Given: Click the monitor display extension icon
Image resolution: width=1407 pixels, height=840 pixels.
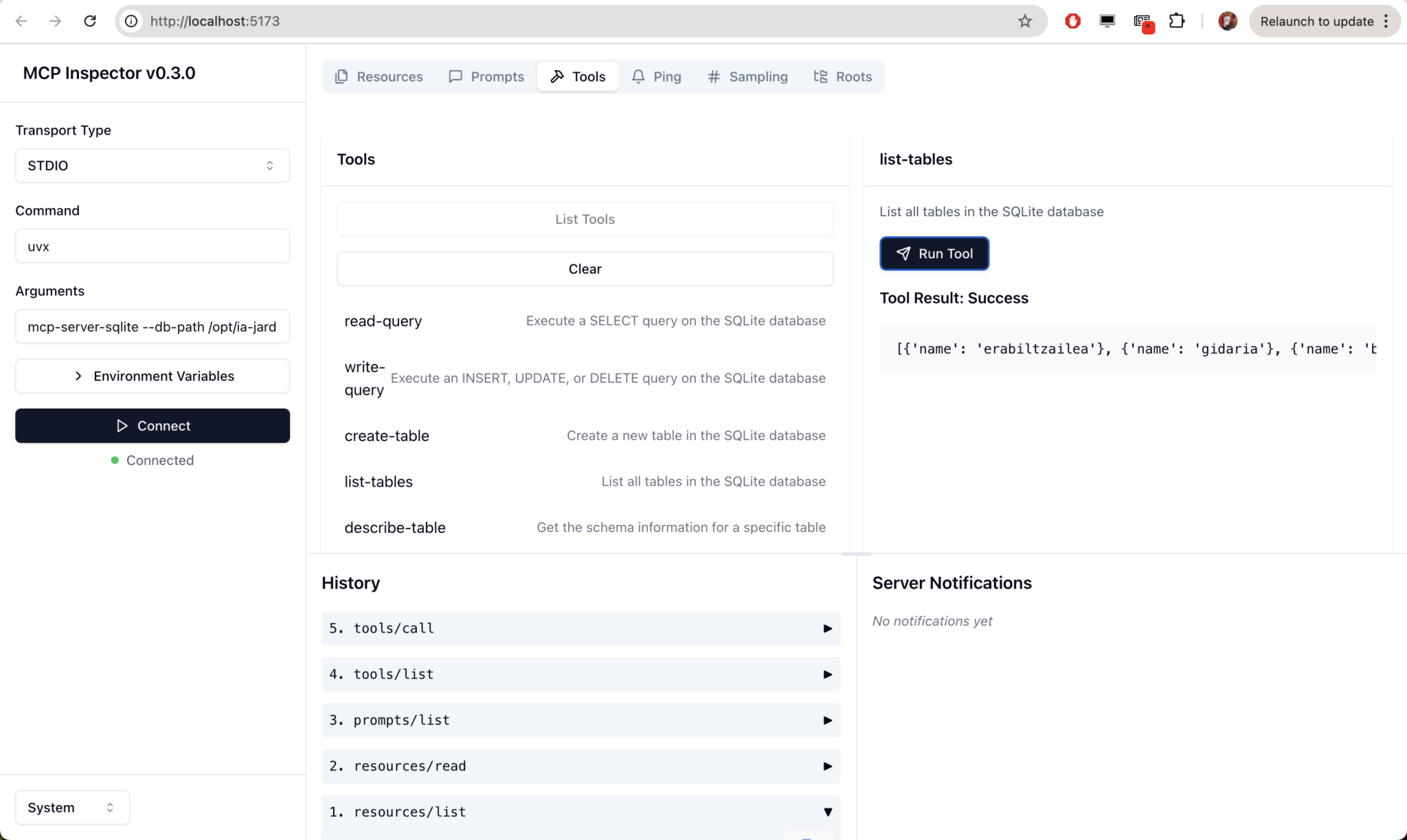Looking at the screenshot, I should coord(1107,21).
